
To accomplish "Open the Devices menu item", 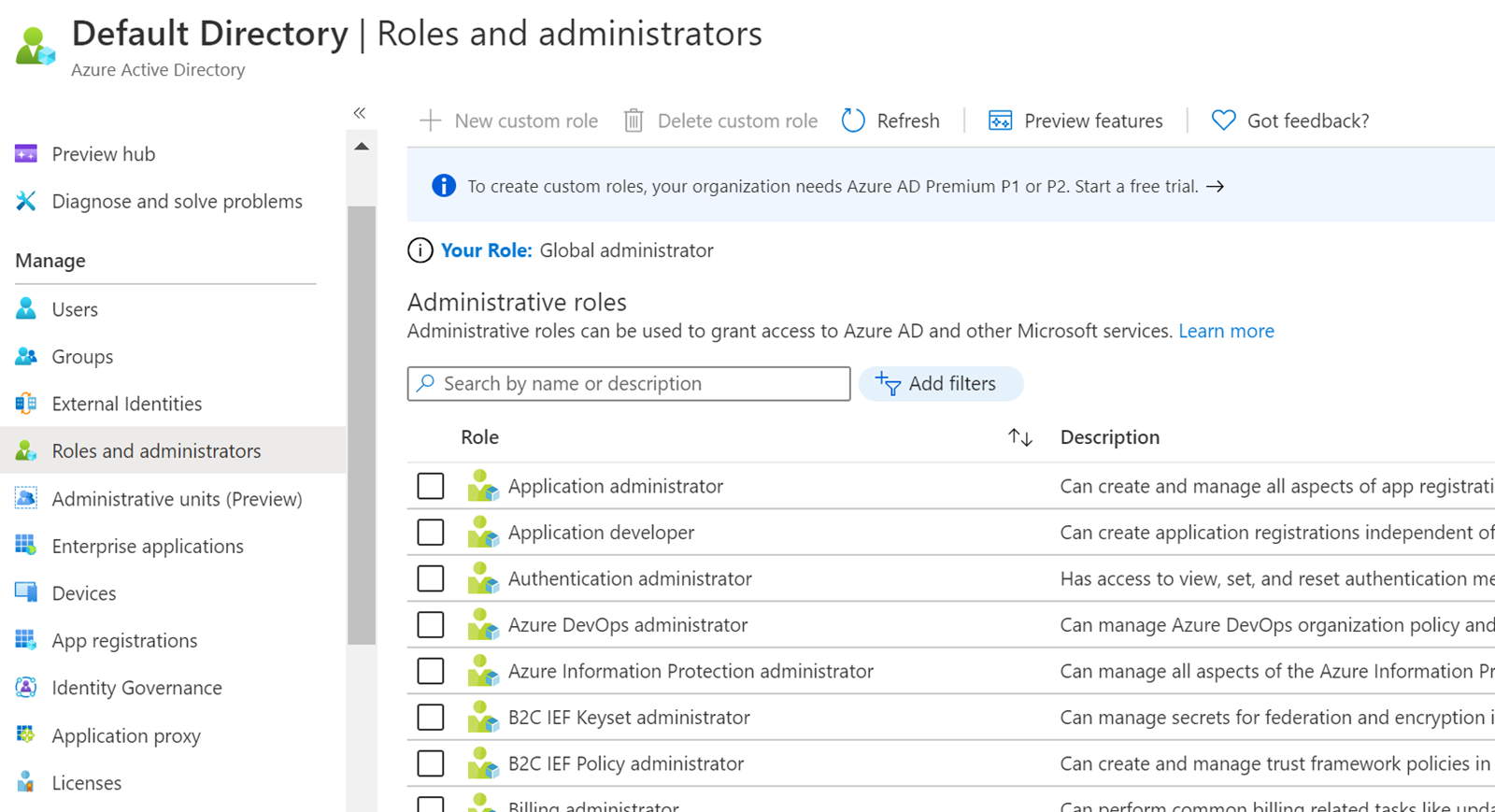I will tap(84, 593).
